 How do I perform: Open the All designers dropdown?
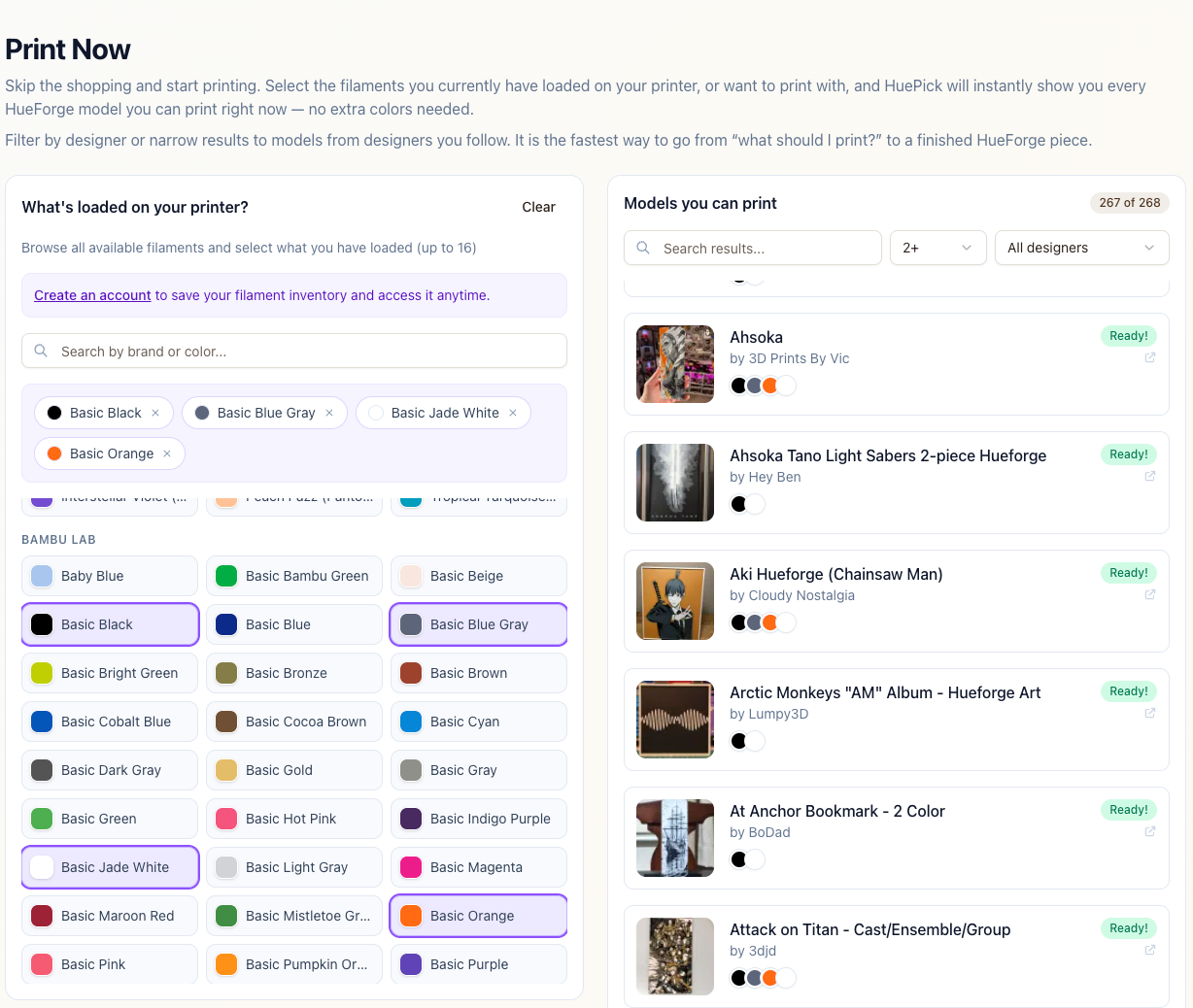click(1081, 248)
